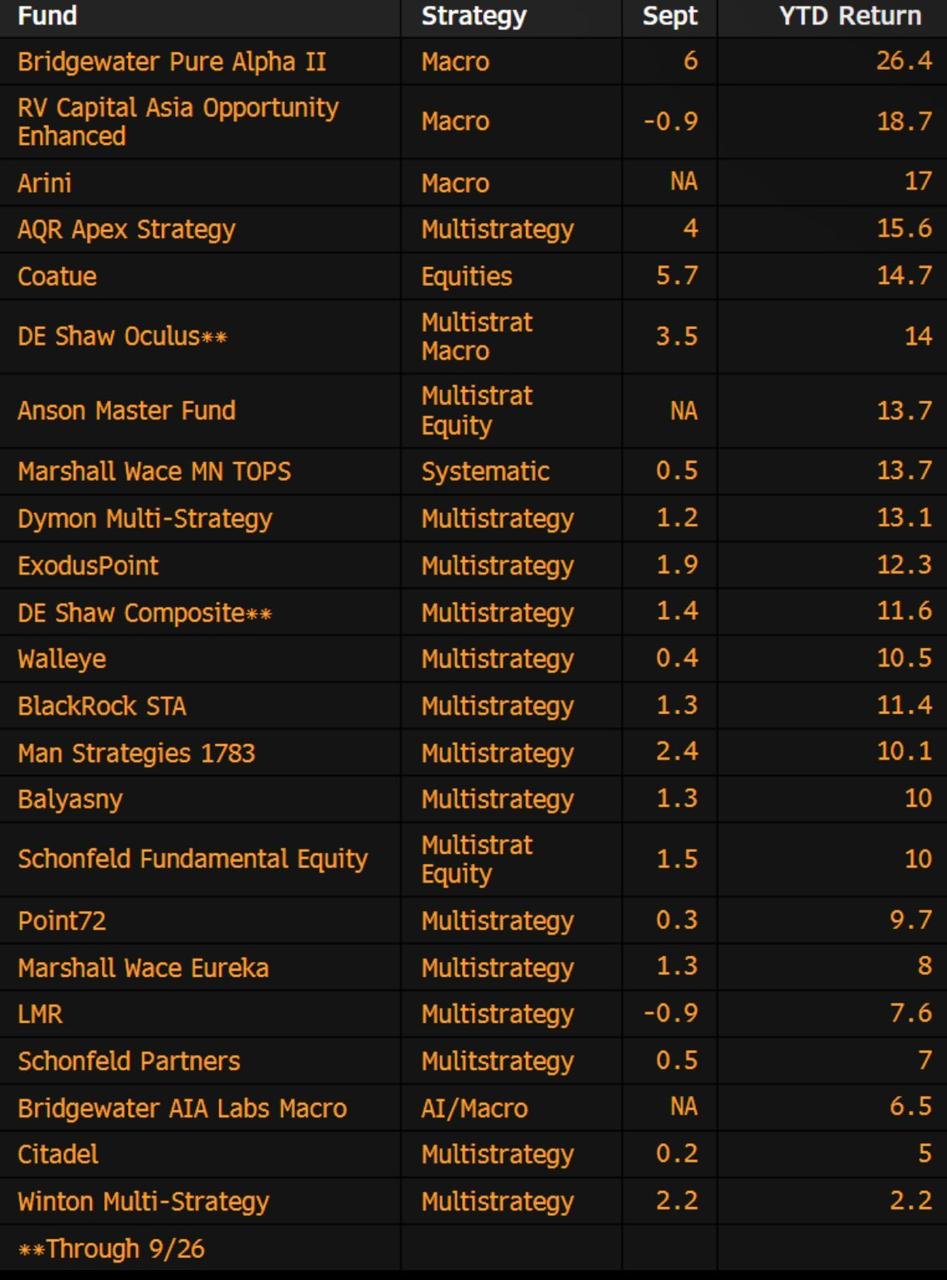Click the LMR fund name
The width and height of the screenshot is (947, 1280).
click(x=40, y=1015)
